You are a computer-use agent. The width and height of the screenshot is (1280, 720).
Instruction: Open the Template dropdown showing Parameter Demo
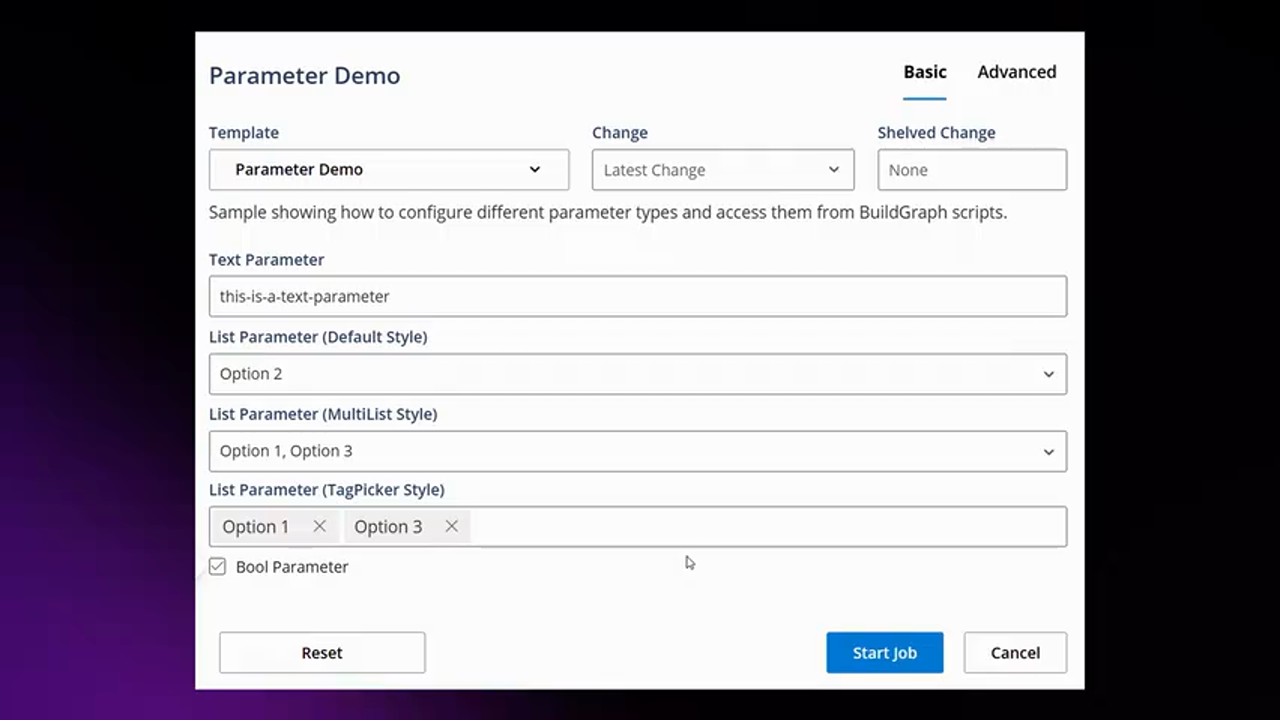coord(388,170)
